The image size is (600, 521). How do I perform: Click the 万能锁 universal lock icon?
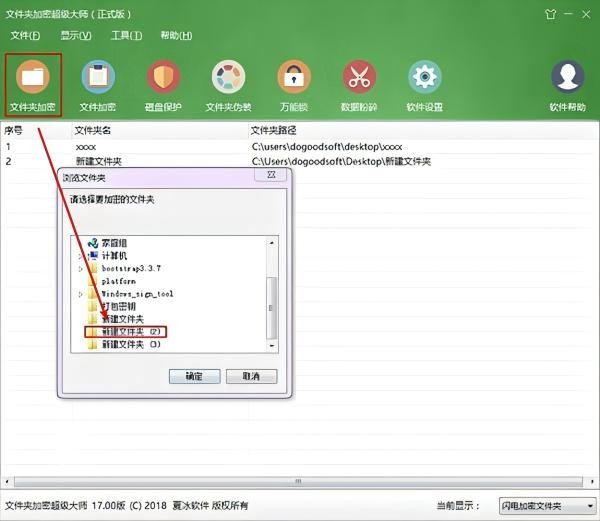(293, 79)
